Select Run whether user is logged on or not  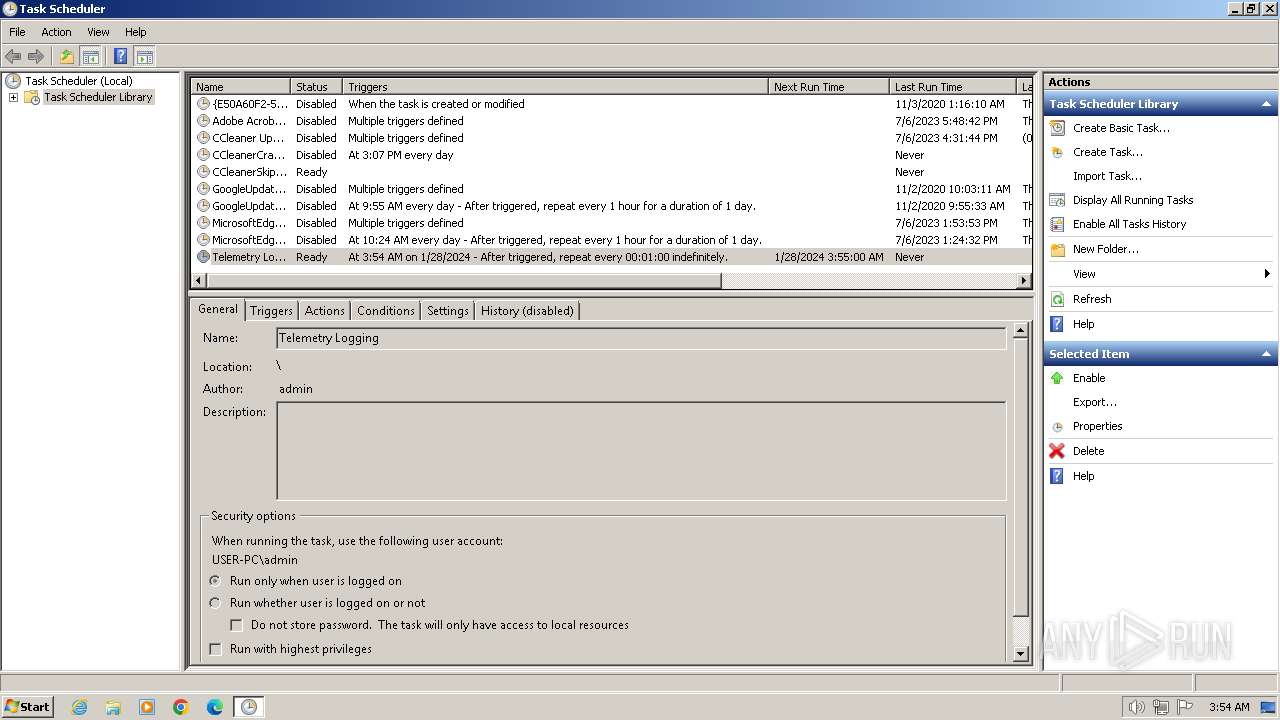click(215, 603)
